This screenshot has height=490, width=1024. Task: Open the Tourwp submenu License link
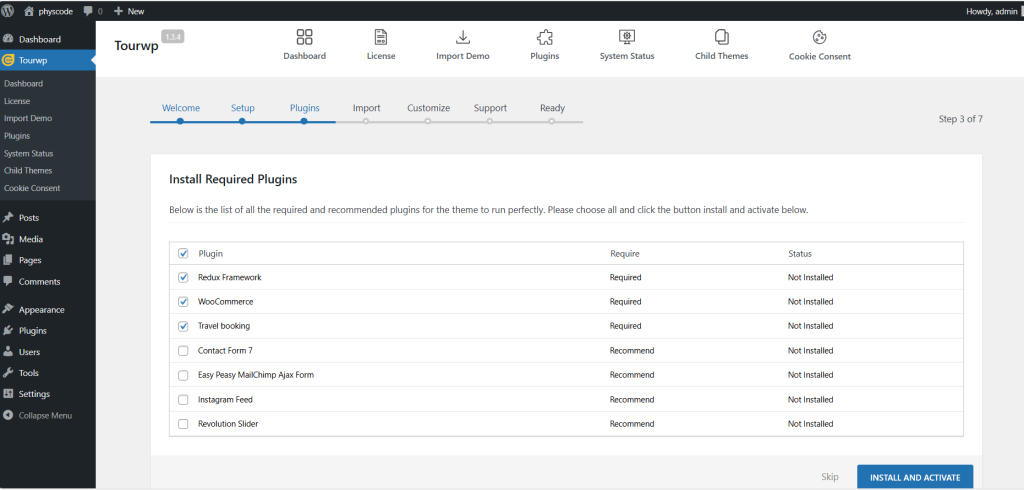(x=17, y=101)
